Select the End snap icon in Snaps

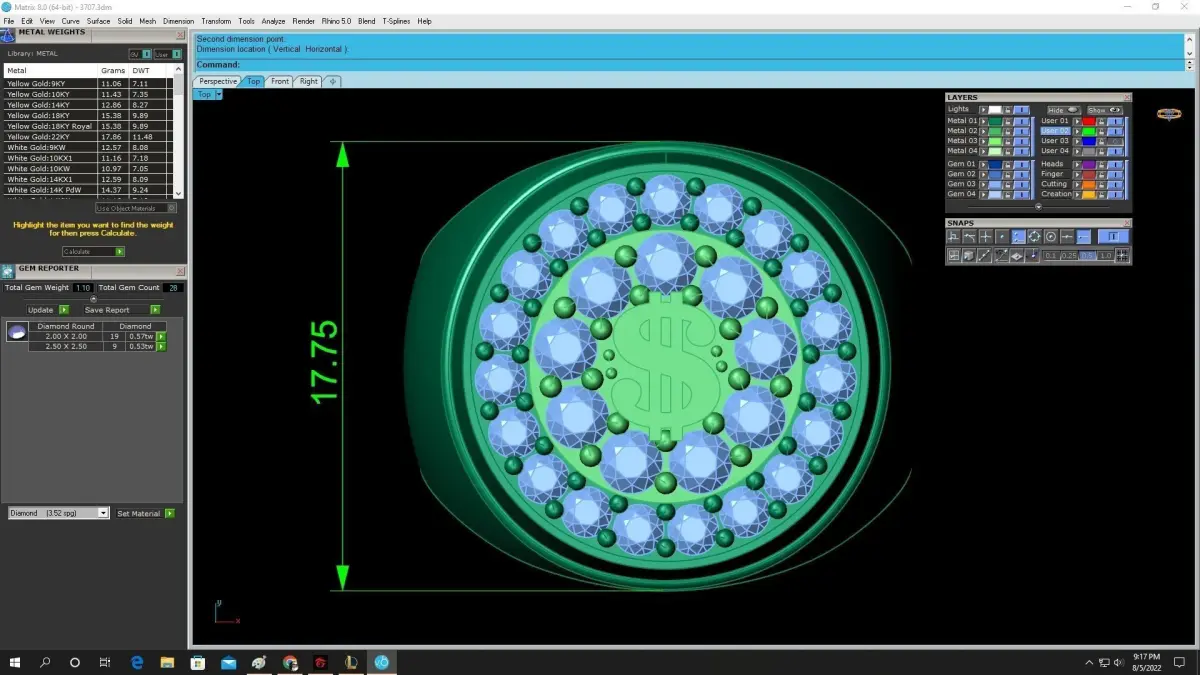pos(1083,237)
